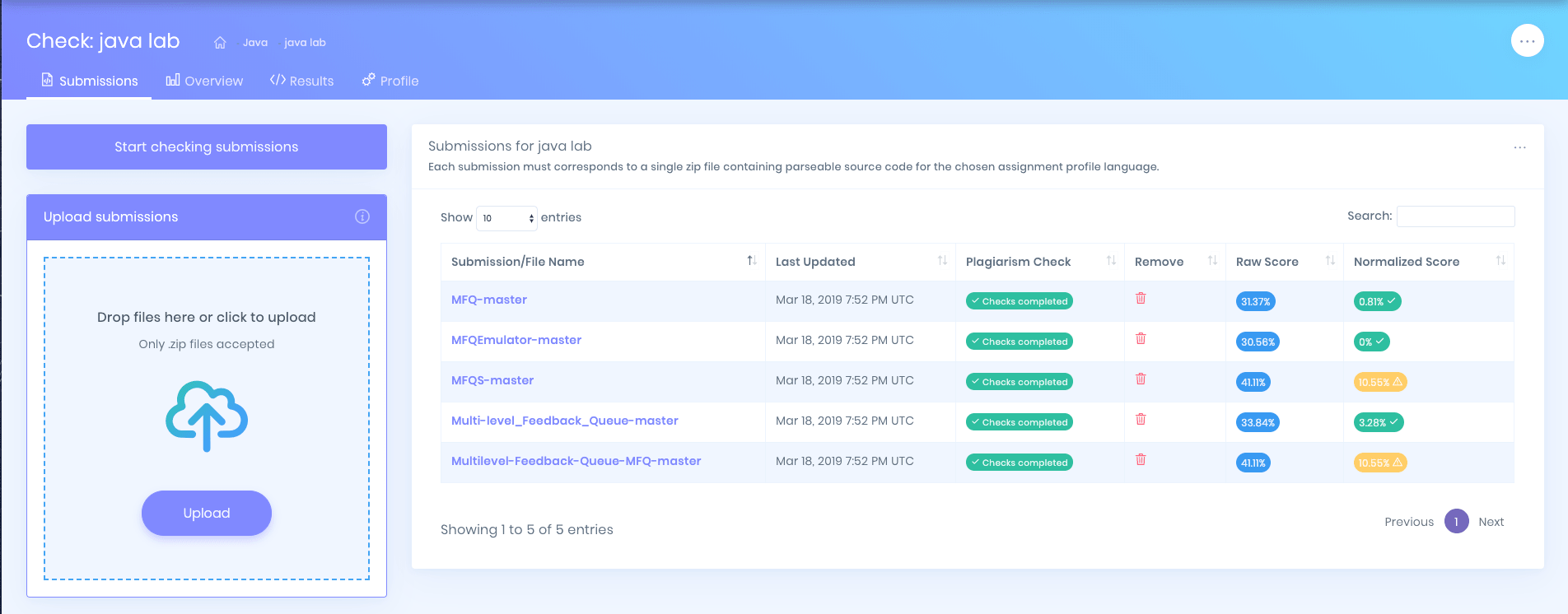The height and width of the screenshot is (614, 1568).
Task: Click the 30.56% raw score badge
Action: point(1258,342)
